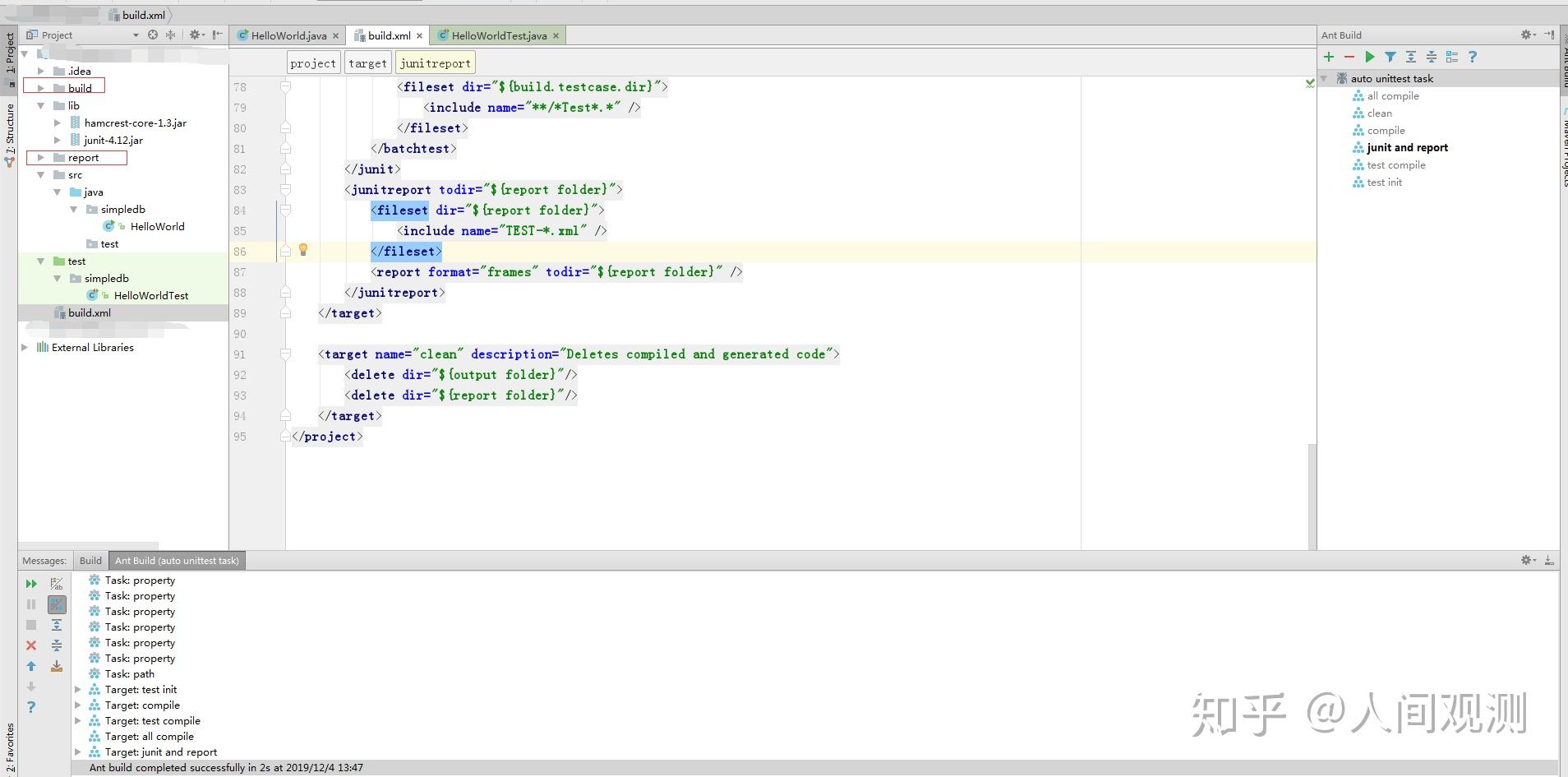Screen dimensions: 1568x777
Task: Rerun the Ant build in Messages panel
Action: click(x=31, y=584)
